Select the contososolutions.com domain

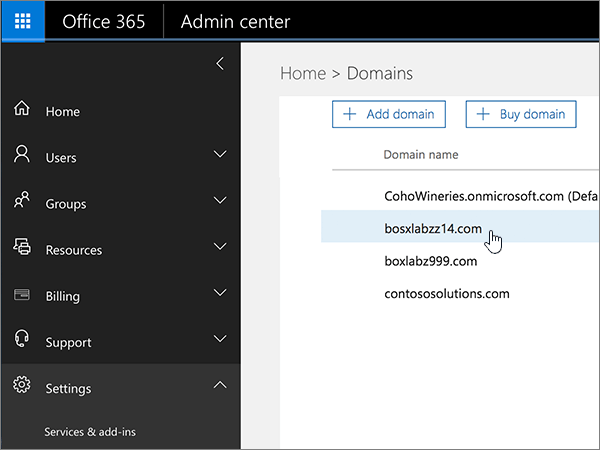(x=447, y=294)
